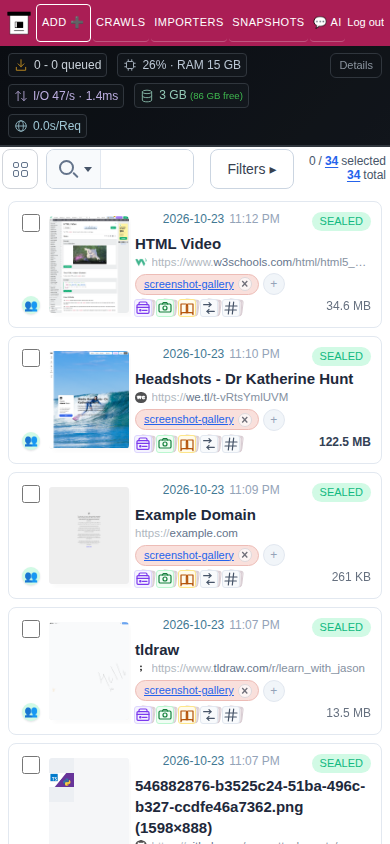Add a tag to tldraw snapshot

coord(274,691)
